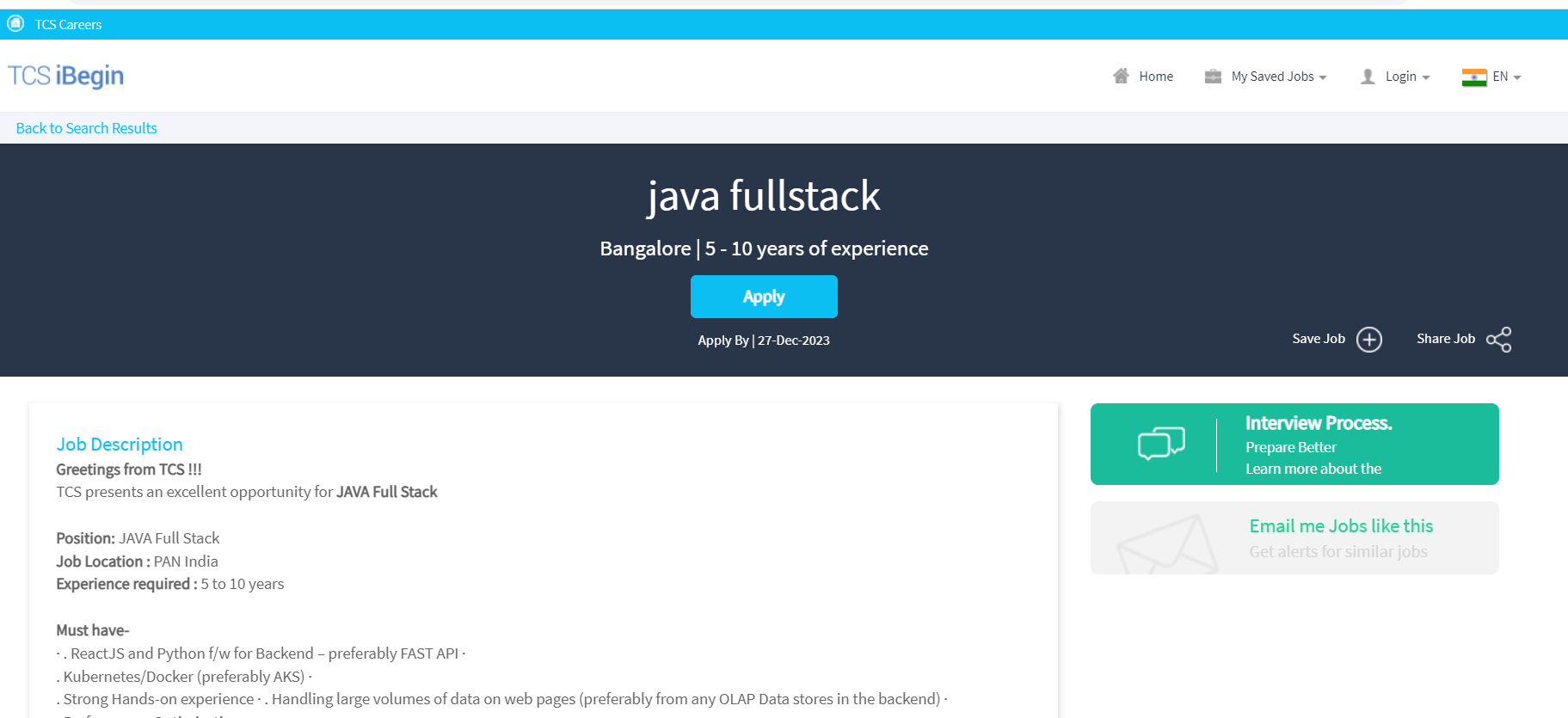
Task: Click the My Saved Jobs briefcase icon
Action: (x=1213, y=77)
